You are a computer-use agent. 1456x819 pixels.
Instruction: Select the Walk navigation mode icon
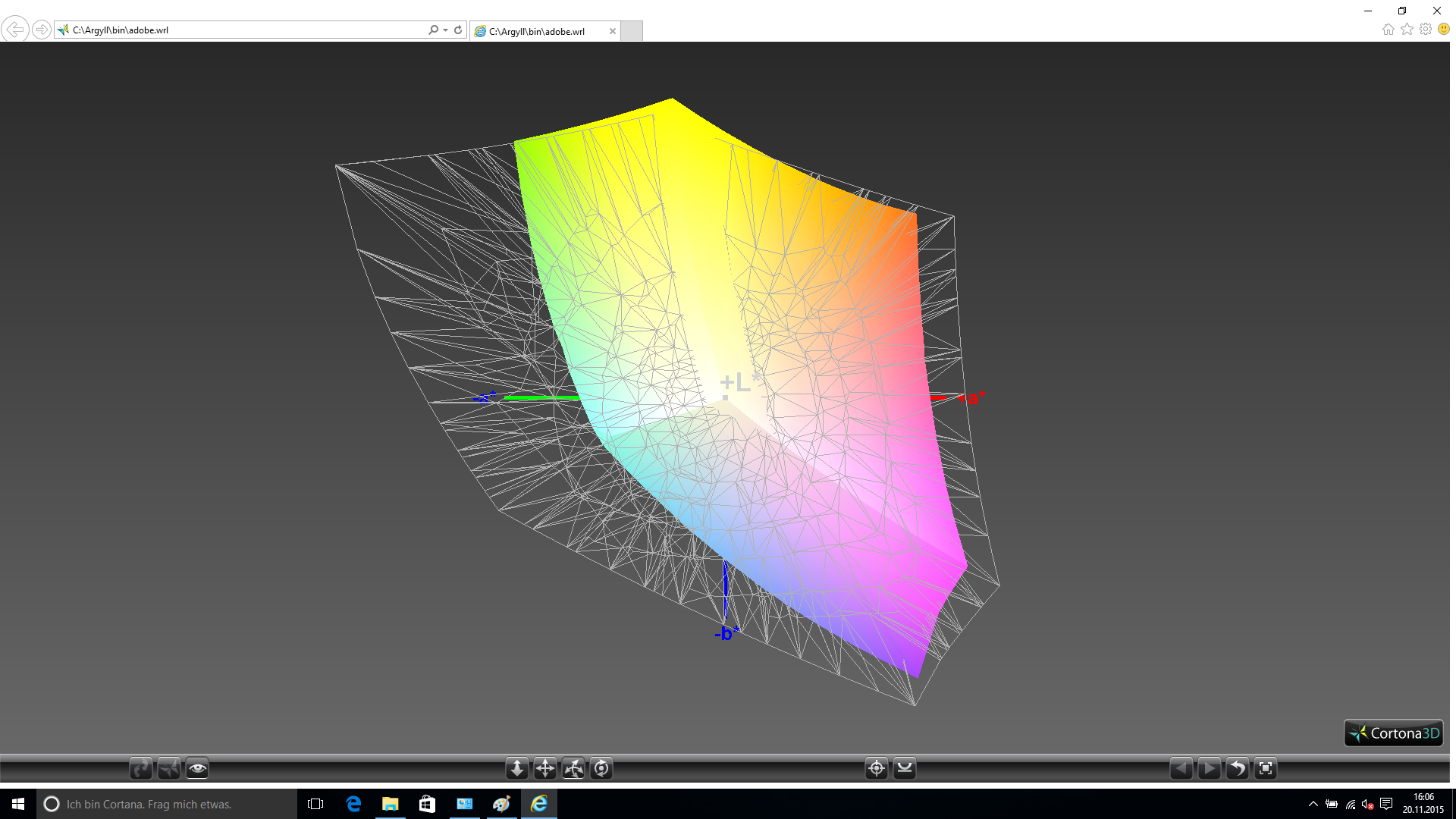pyautogui.click(x=141, y=769)
